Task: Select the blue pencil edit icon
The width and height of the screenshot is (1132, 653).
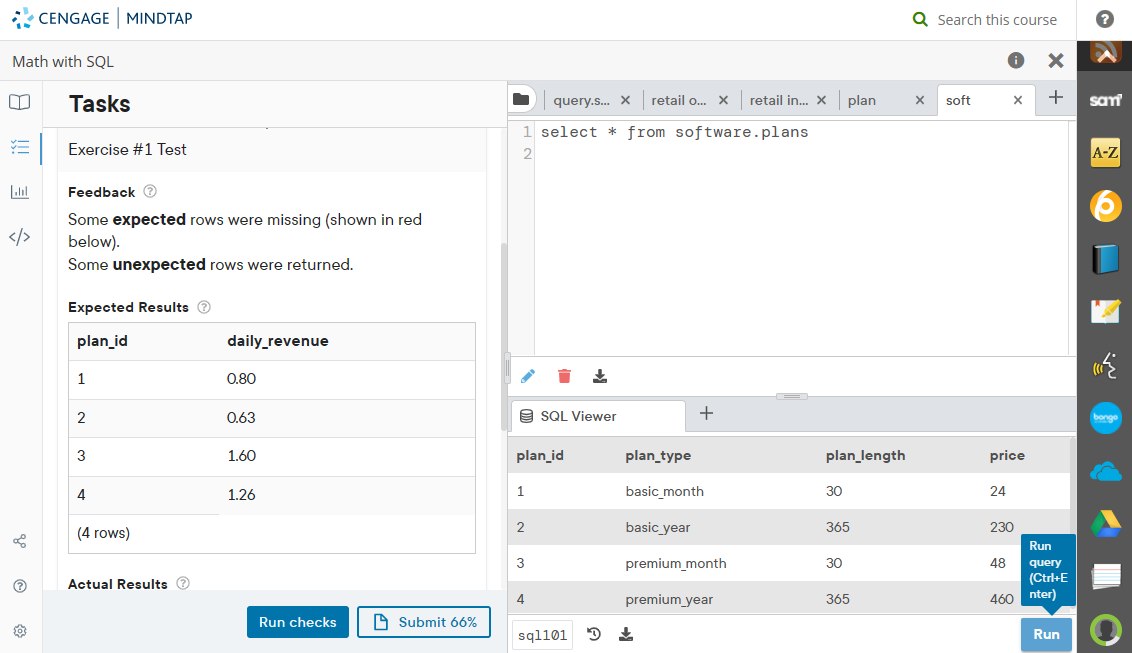Action: (x=528, y=376)
